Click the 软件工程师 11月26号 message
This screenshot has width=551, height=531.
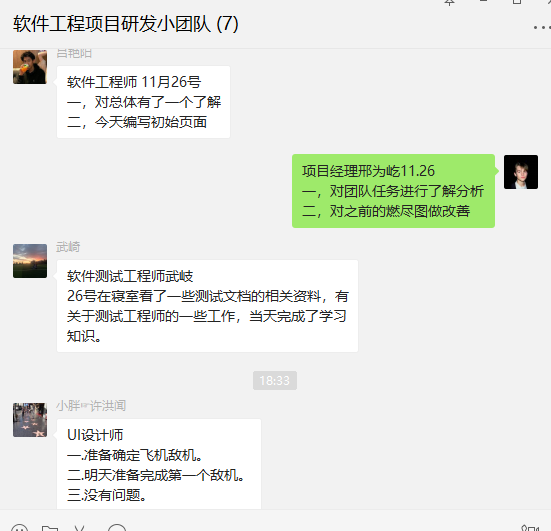coord(143,102)
